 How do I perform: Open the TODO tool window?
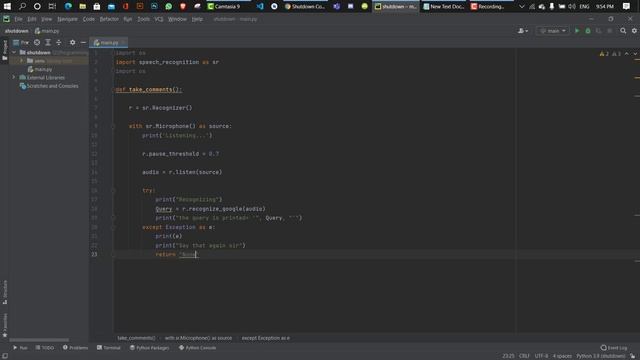click(45, 348)
